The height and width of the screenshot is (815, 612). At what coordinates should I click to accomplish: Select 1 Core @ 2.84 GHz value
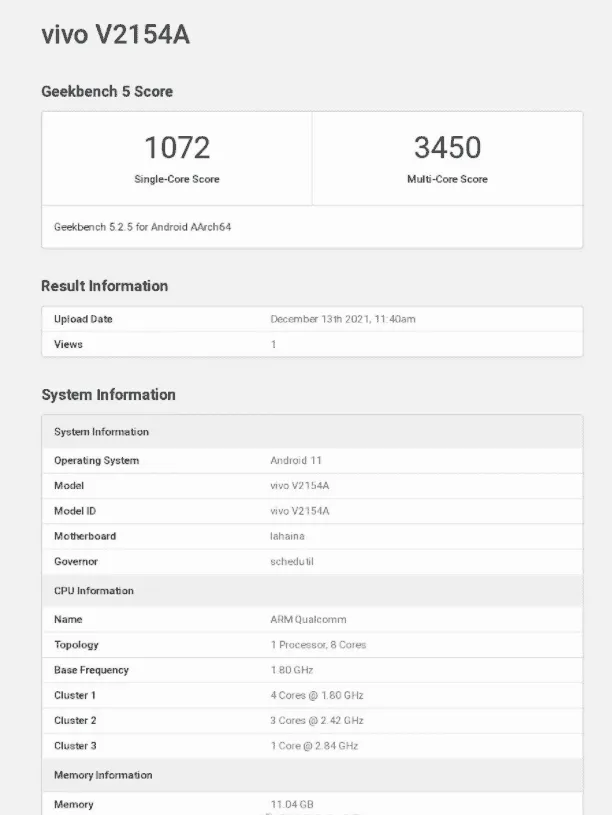pos(314,746)
